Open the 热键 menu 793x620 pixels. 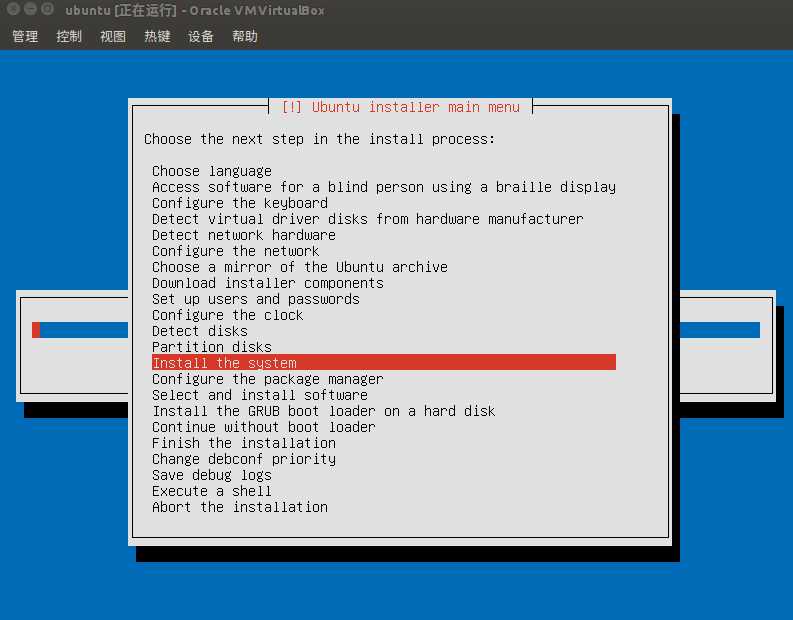[157, 36]
